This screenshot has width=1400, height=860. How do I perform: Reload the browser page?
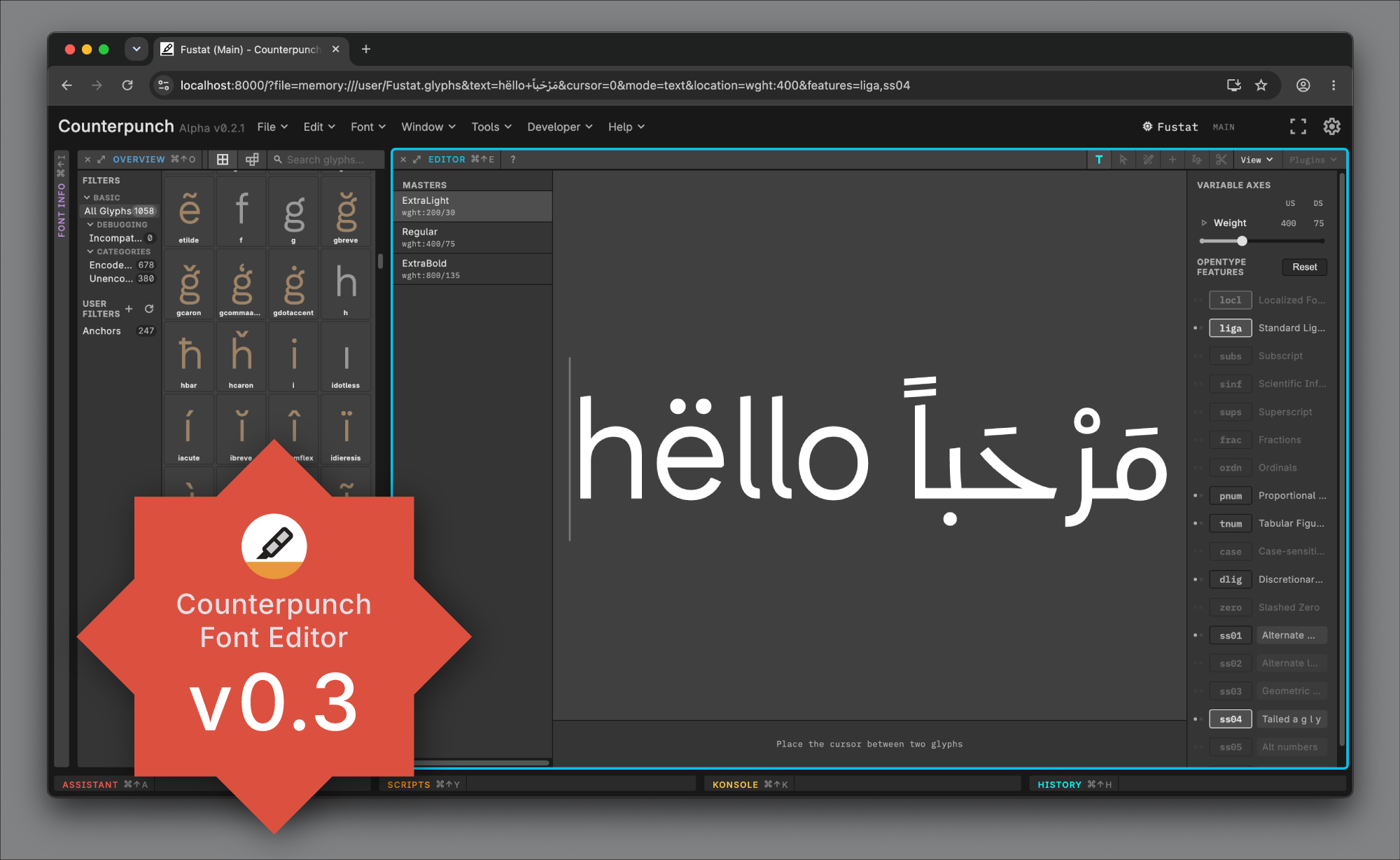point(127,85)
